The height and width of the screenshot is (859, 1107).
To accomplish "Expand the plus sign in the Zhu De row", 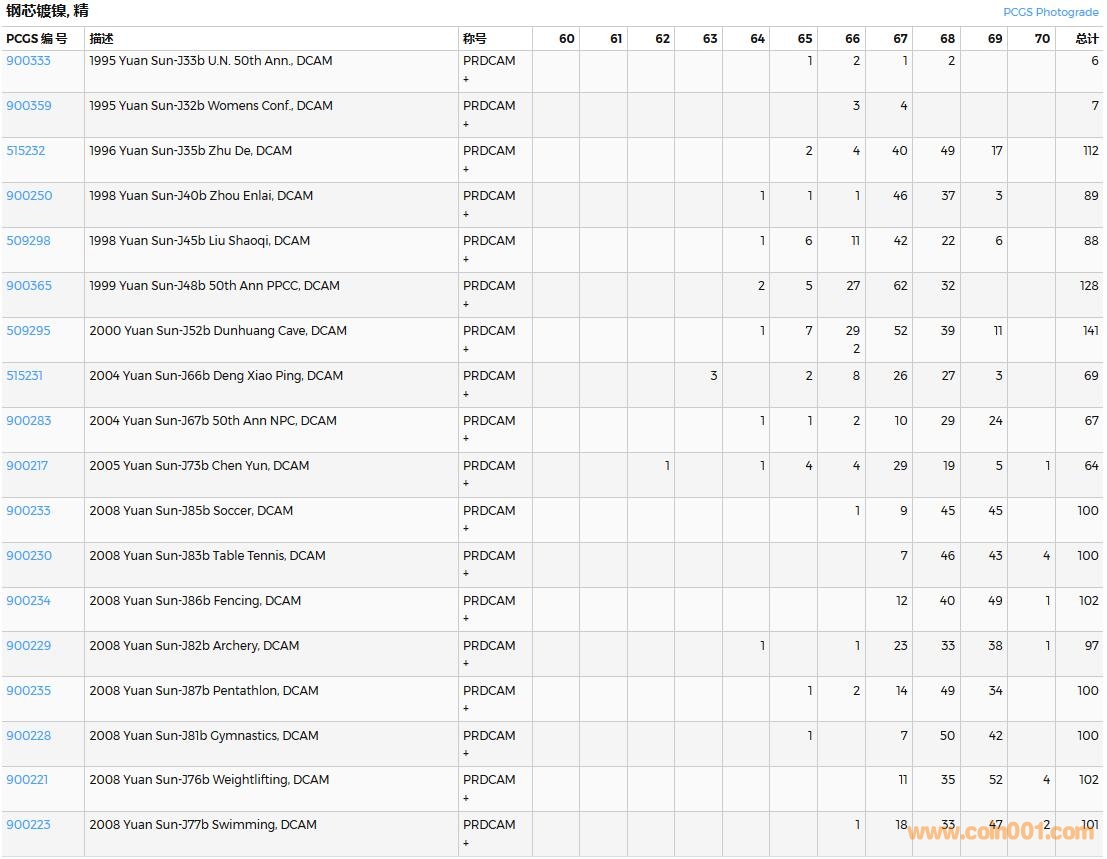I will coord(466,169).
